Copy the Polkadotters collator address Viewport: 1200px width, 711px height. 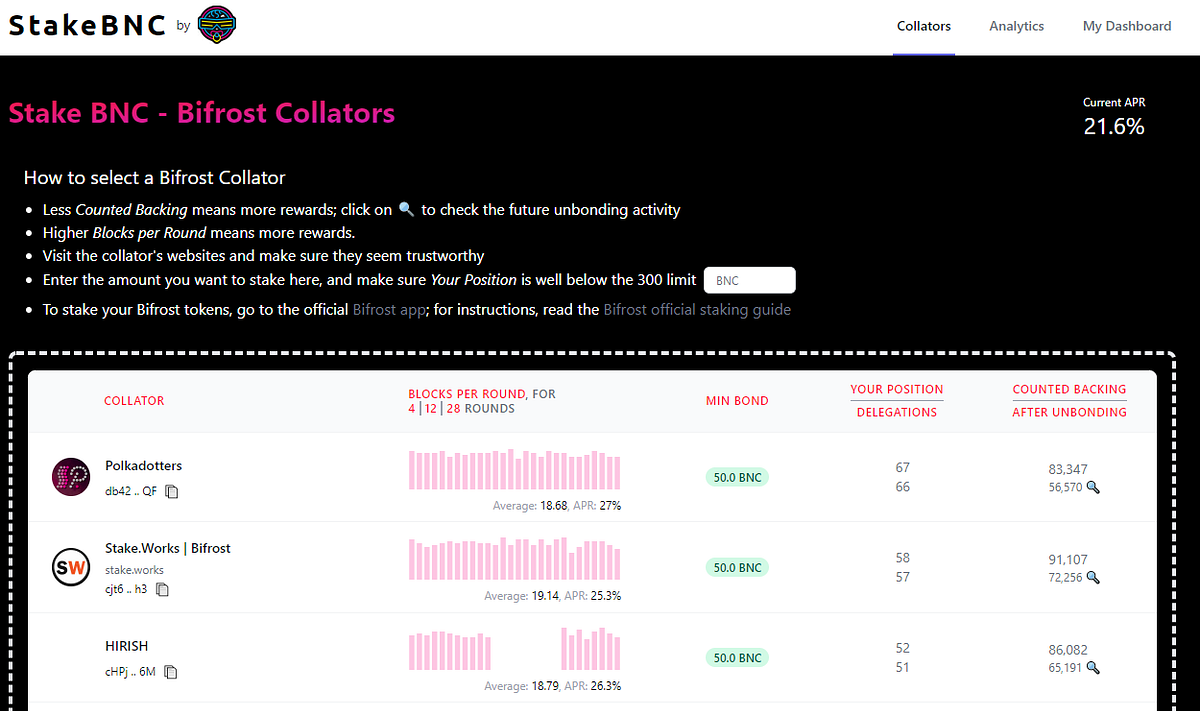tap(172, 491)
